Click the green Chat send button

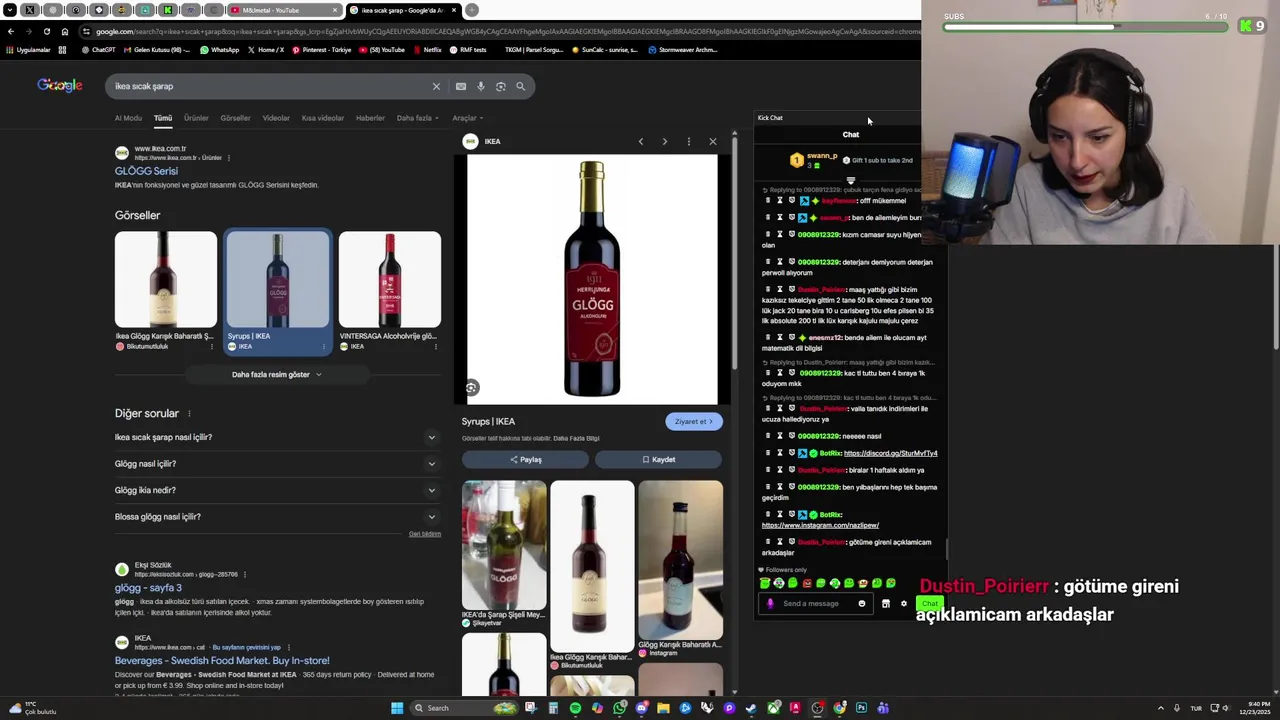tap(930, 603)
